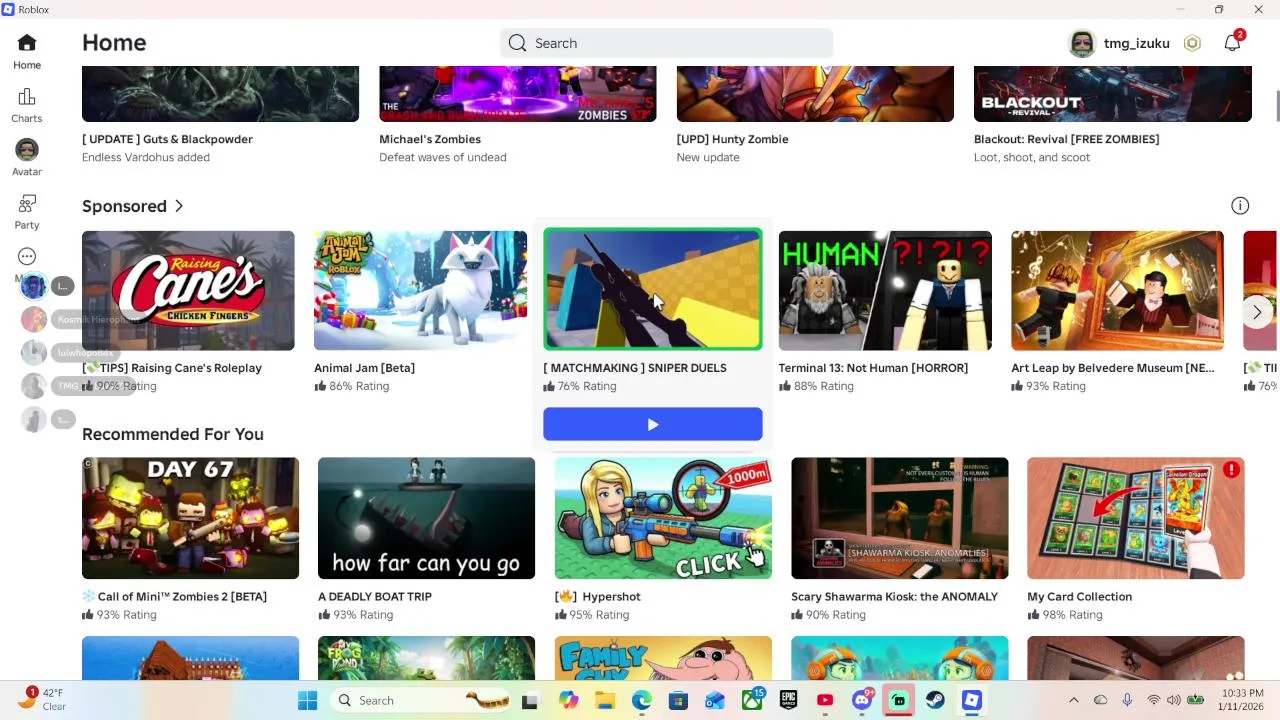Show next sponsored games with arrow
The image size is (1280, 720).
pyautogui.click(x=1257, y=312)
